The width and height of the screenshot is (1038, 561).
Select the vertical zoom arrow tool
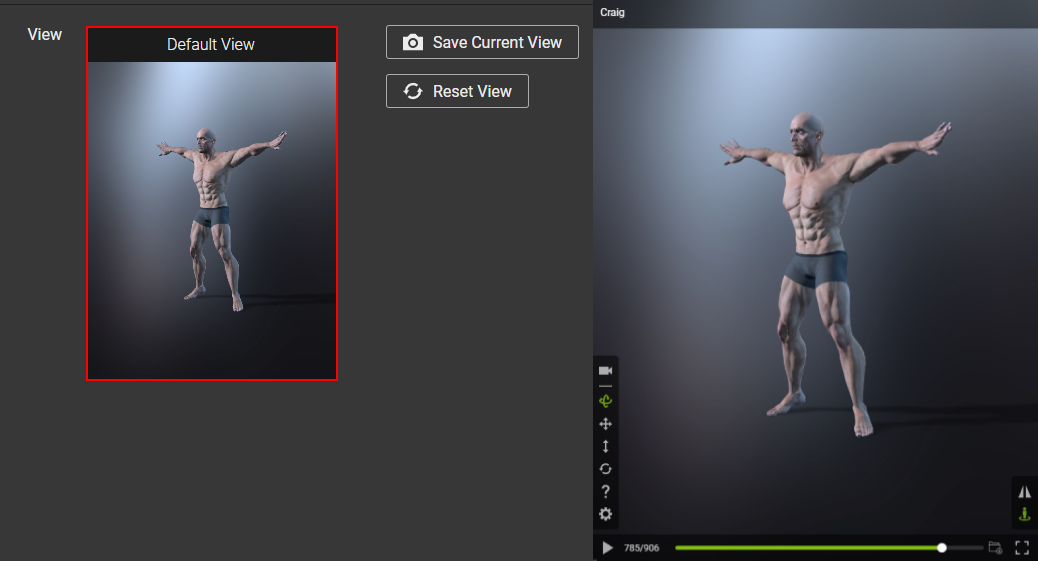605,446
